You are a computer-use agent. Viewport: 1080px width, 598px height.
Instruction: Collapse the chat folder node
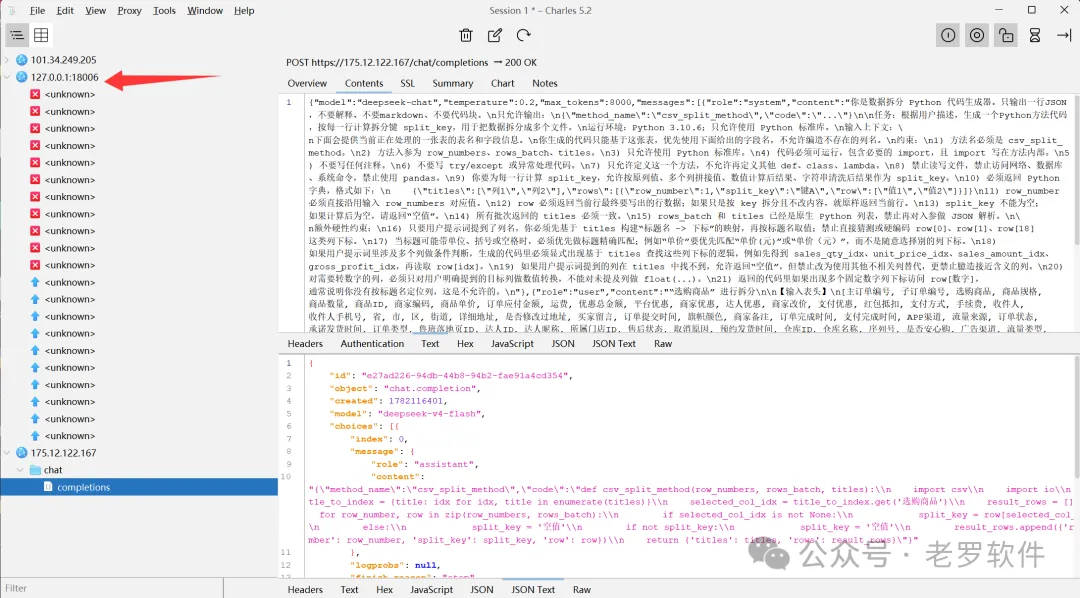point(20,470)
